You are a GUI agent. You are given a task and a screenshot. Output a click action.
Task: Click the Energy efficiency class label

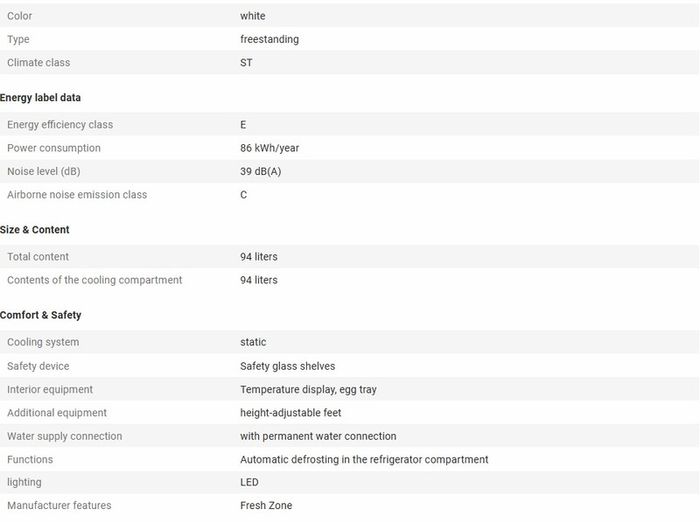point(60,125)
